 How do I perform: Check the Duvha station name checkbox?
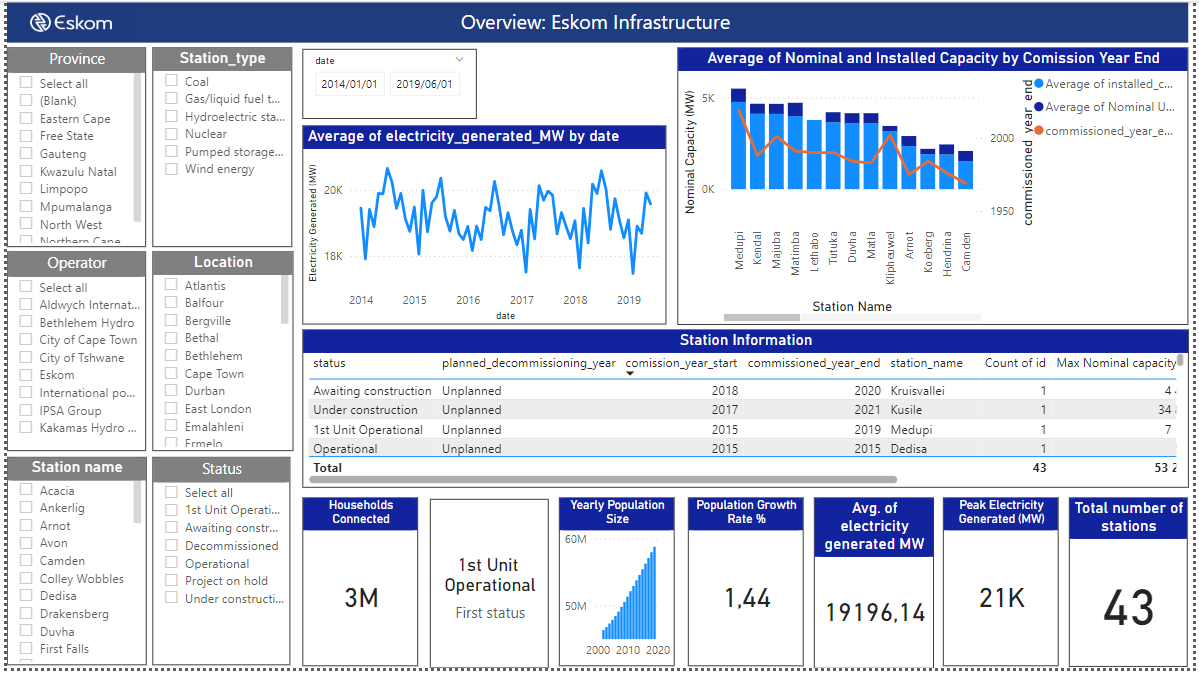tap(27, 631)
